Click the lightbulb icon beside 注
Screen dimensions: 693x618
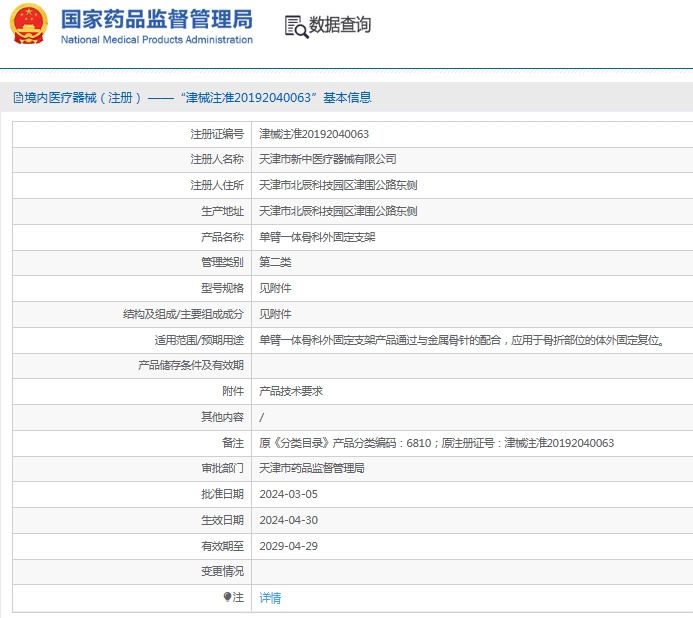[227, 597]
